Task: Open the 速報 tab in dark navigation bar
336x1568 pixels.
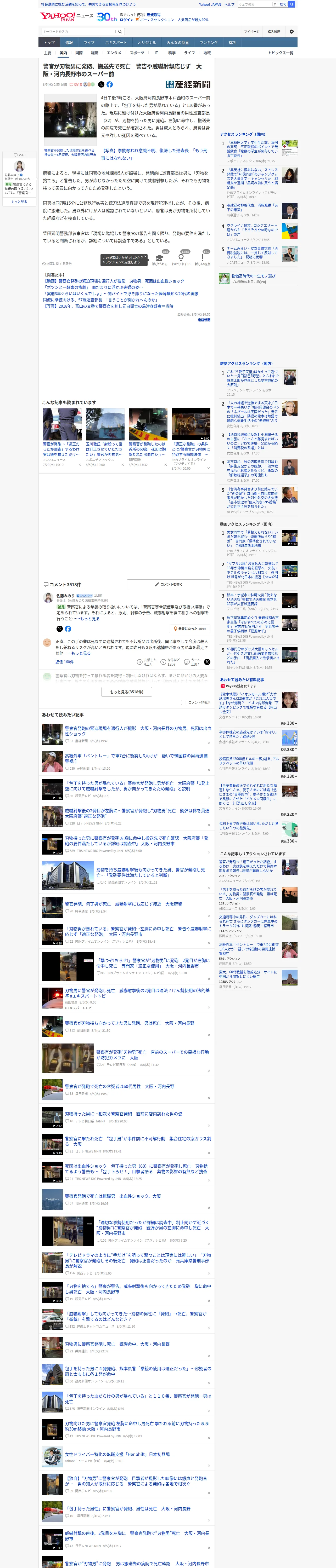Action: click(x=69, y=43)
